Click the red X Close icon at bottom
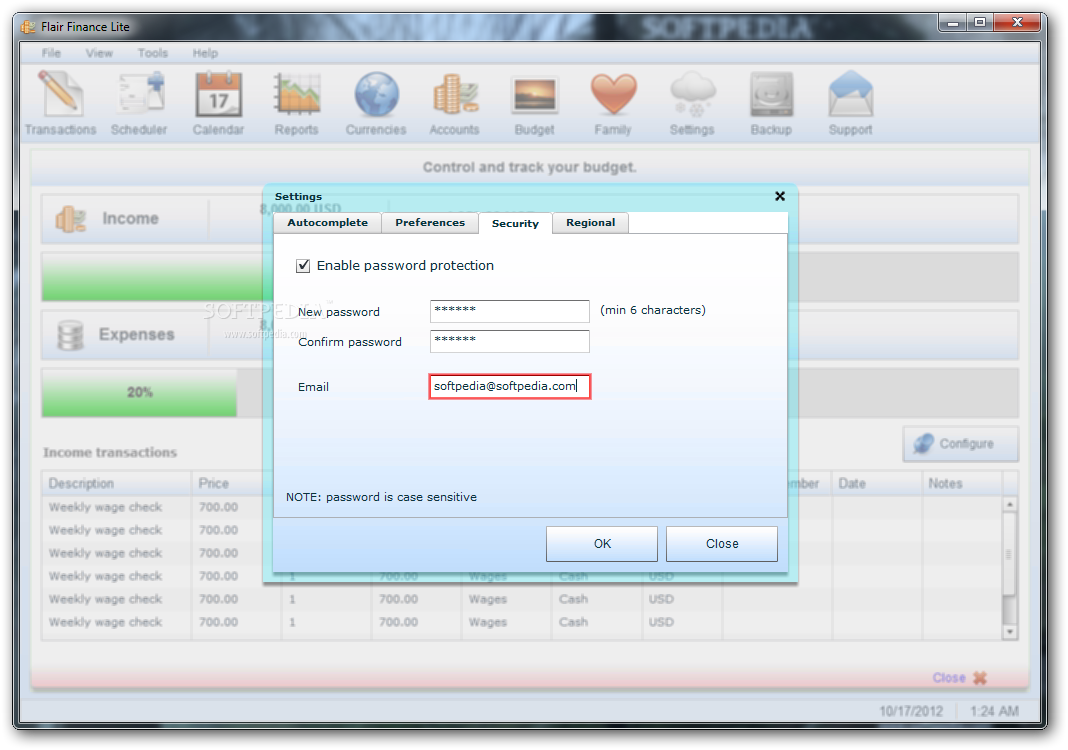 coord(979,678)
